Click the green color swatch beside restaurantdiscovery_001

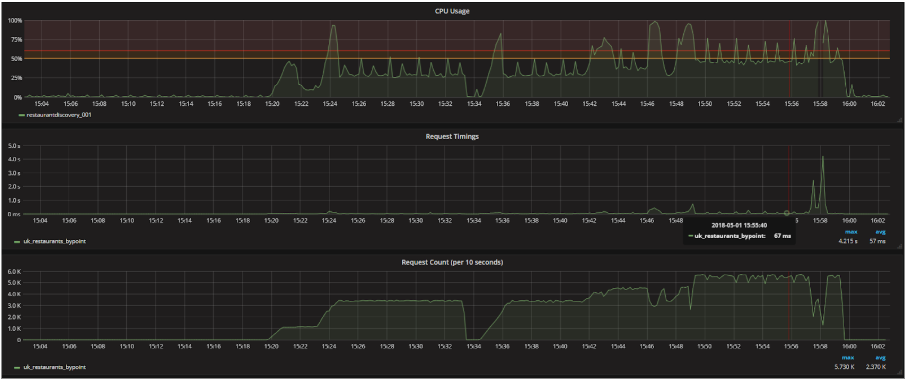pyautogui.click(x=22, y=115)
